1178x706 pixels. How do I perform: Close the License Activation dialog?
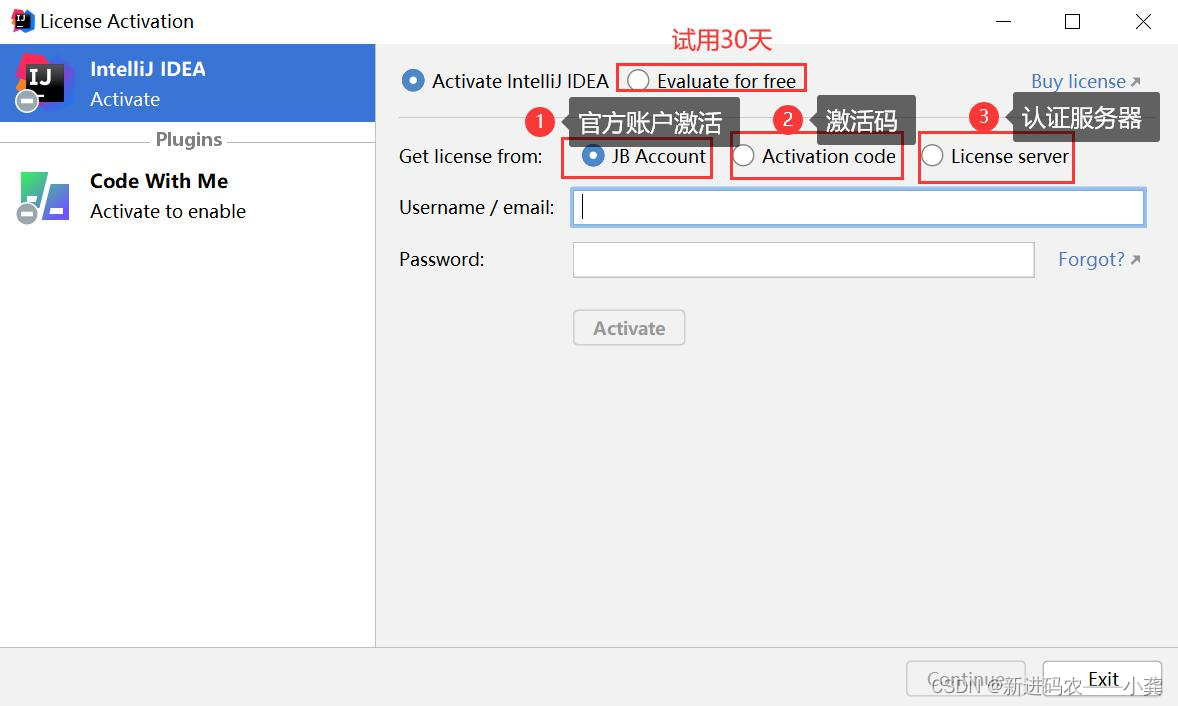click(x=1143, y=21)
